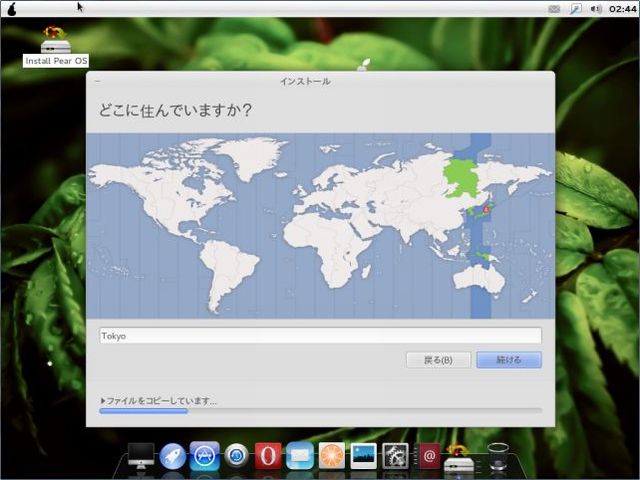Open the pear logo menu

(11, 8)
